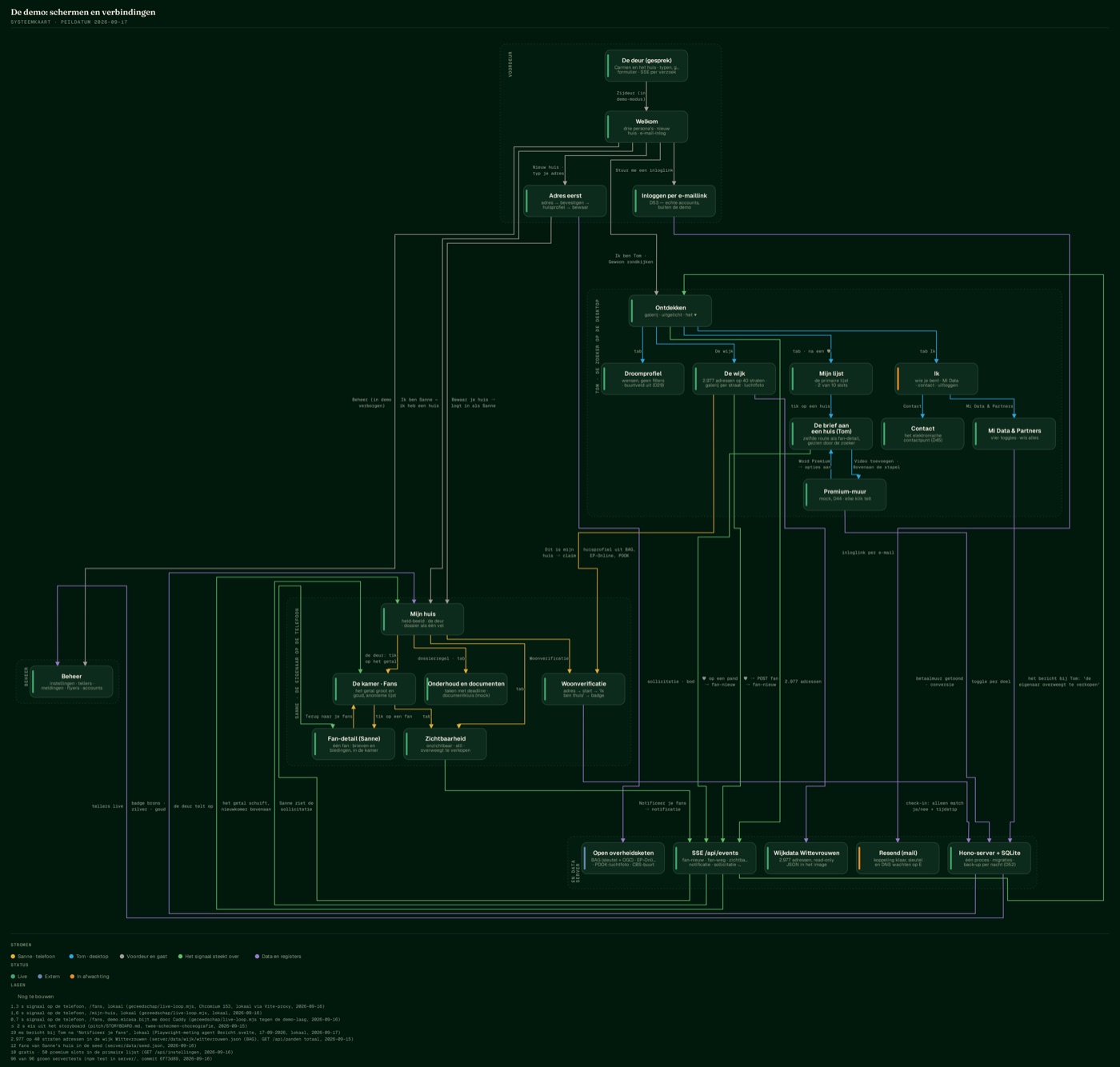Click the orange "In afwachting" status dot

(x=72, y=977)
